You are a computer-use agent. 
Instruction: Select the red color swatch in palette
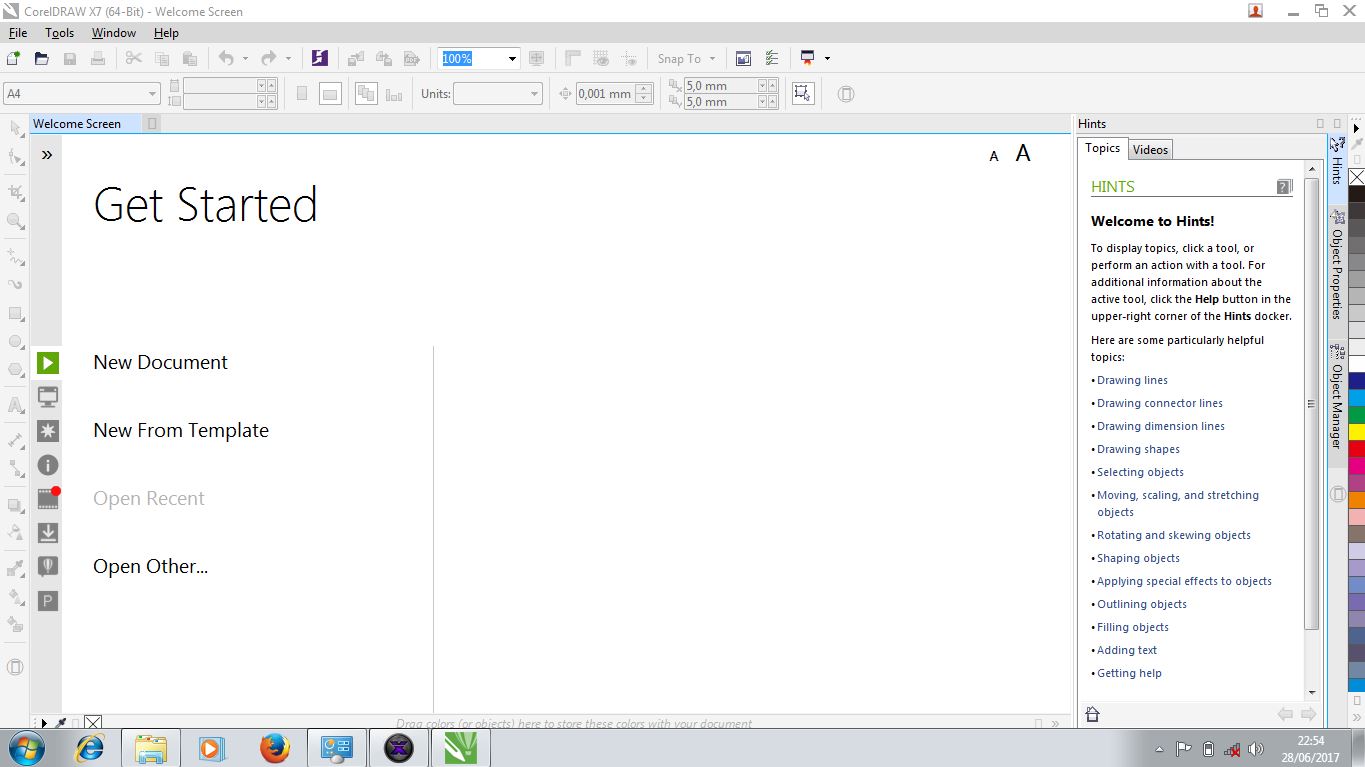1357,448
